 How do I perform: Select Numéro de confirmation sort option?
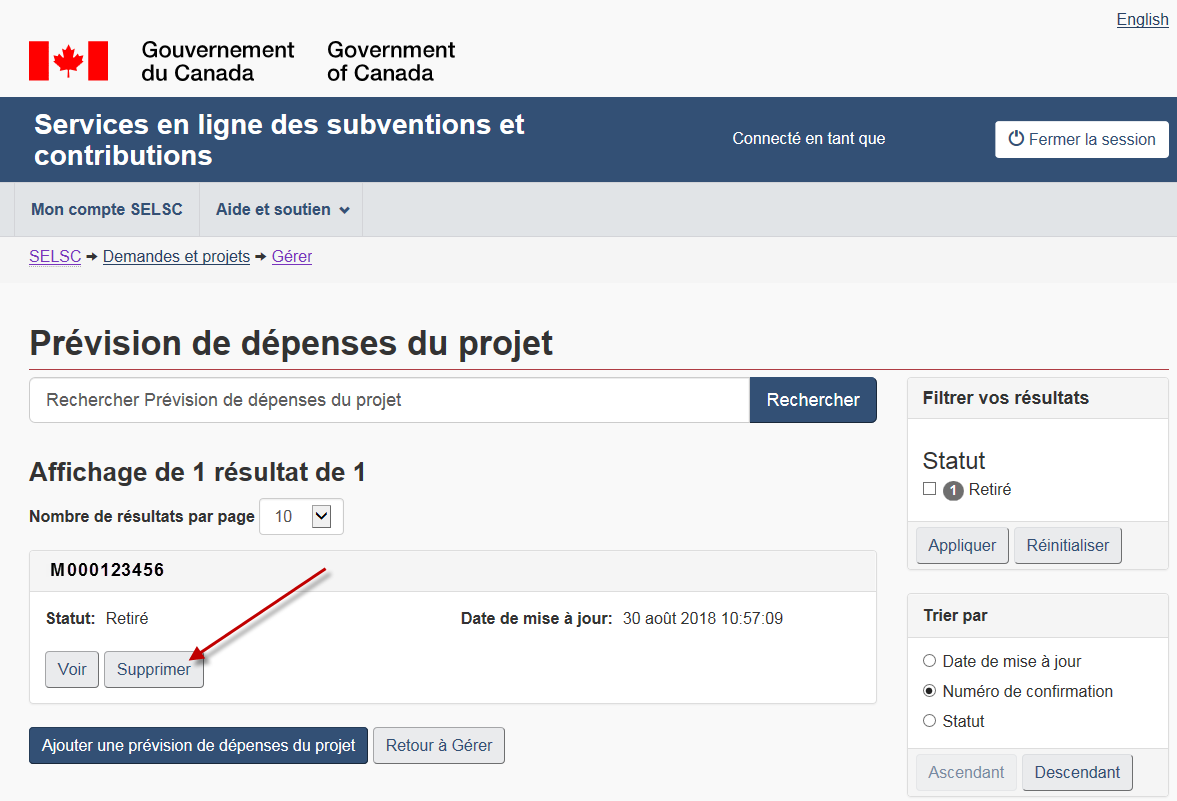(x=929, y=691)
